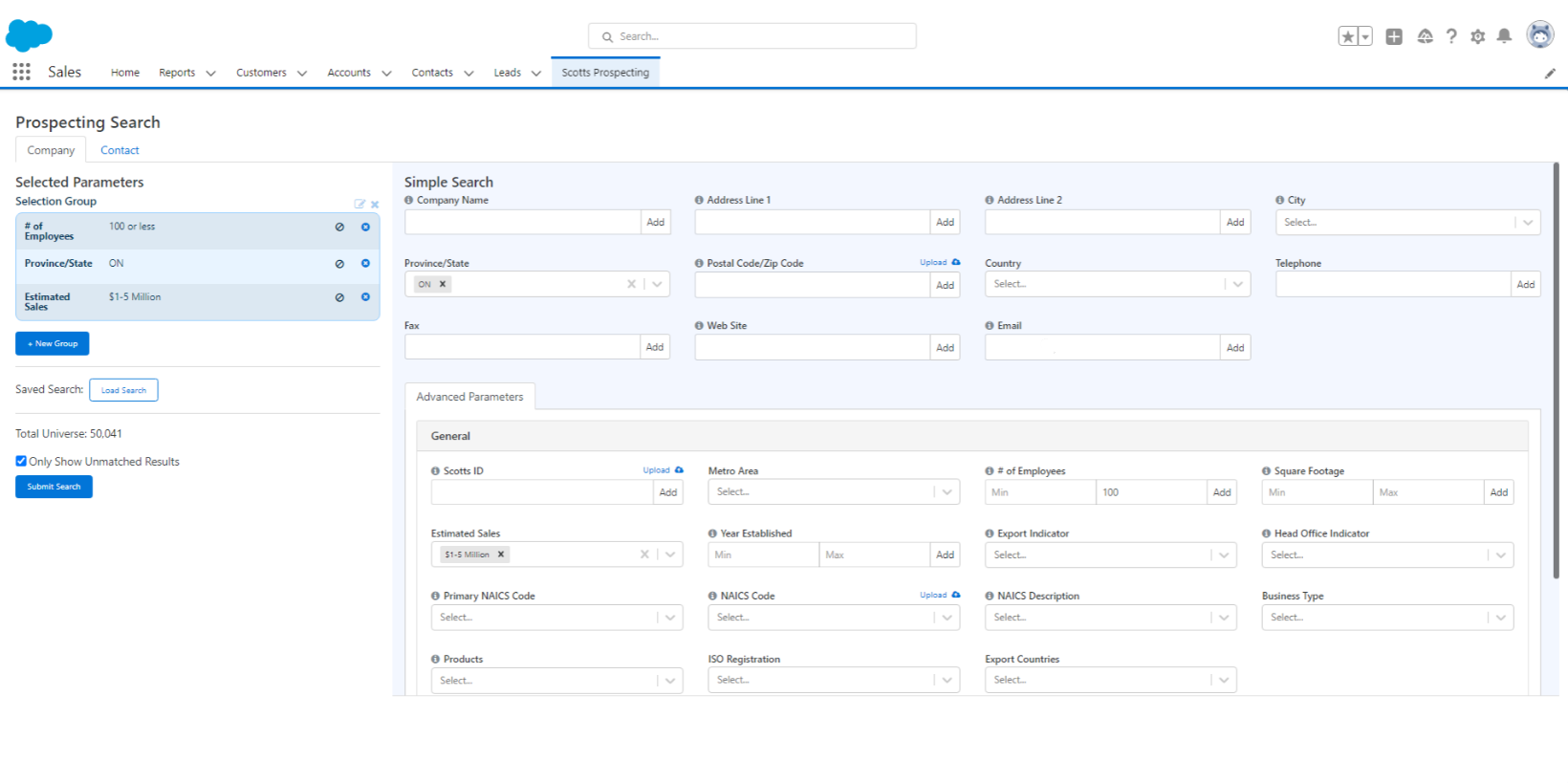Upload a Postal Code/Zip Code list

pyautogui.click(x=940, y=262)
